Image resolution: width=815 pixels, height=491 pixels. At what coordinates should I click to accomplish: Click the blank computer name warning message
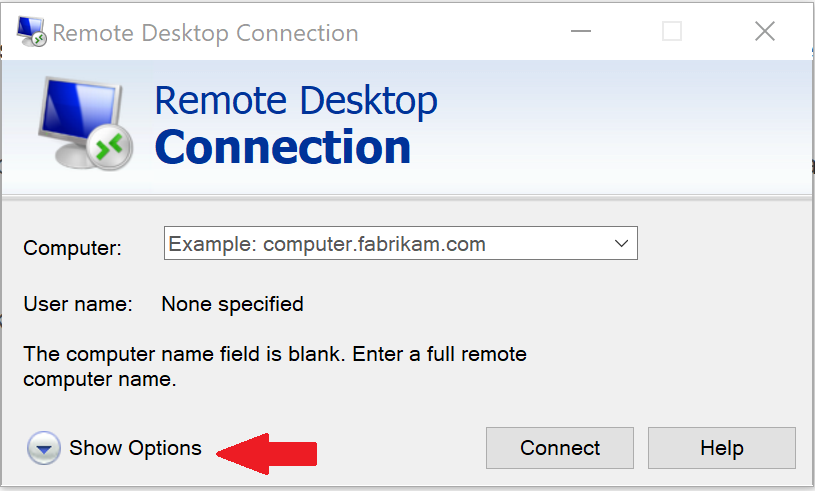pyautogui.click(x=275, y=366)
